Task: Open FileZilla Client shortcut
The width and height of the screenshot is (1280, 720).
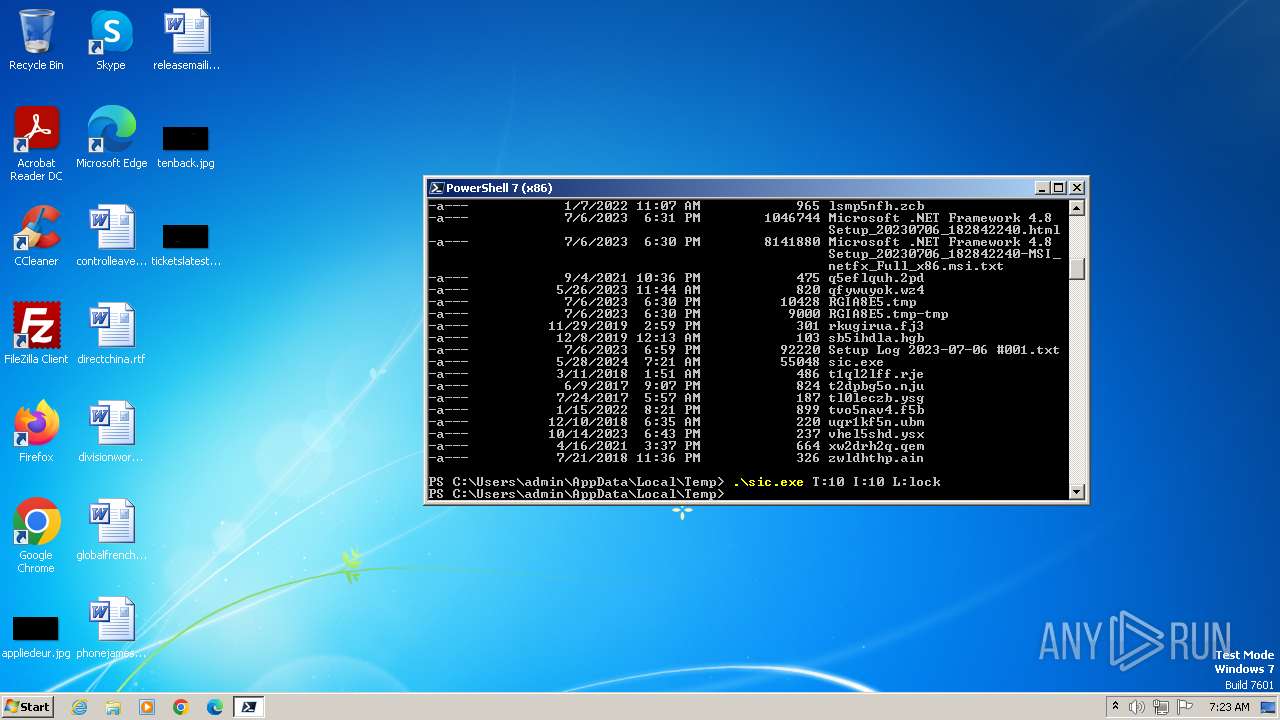Action: point(36,334)
